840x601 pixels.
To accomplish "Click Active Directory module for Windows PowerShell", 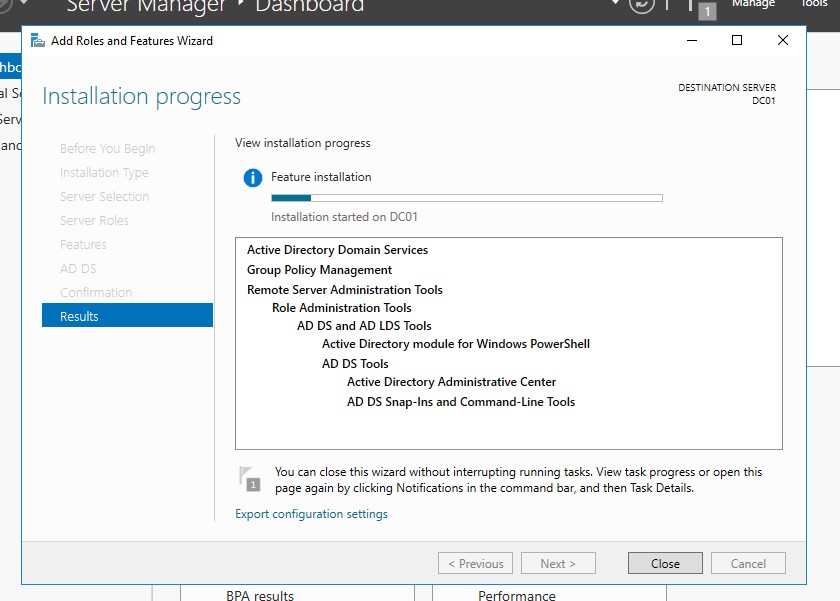I will pyautogui.click(x=456, y=344).
